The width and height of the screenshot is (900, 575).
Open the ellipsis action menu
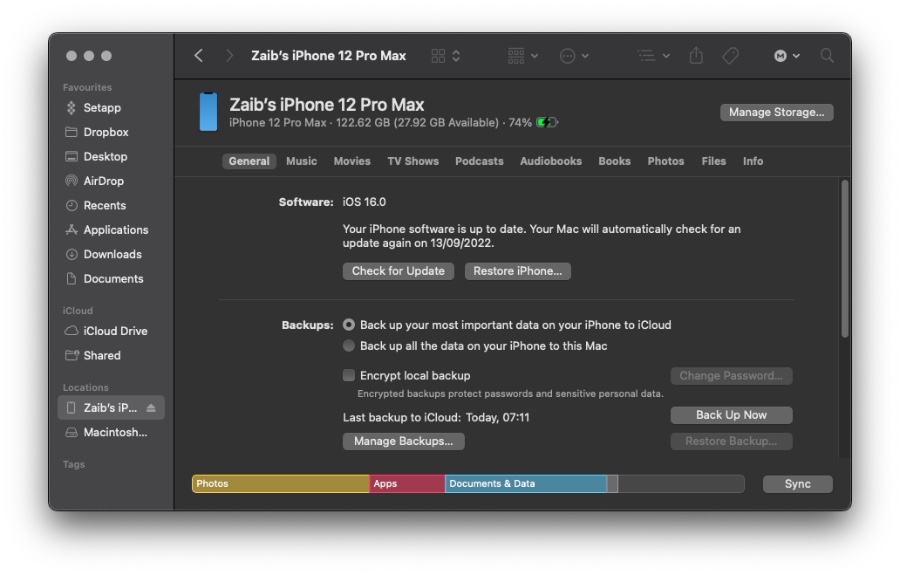(574, 56)
